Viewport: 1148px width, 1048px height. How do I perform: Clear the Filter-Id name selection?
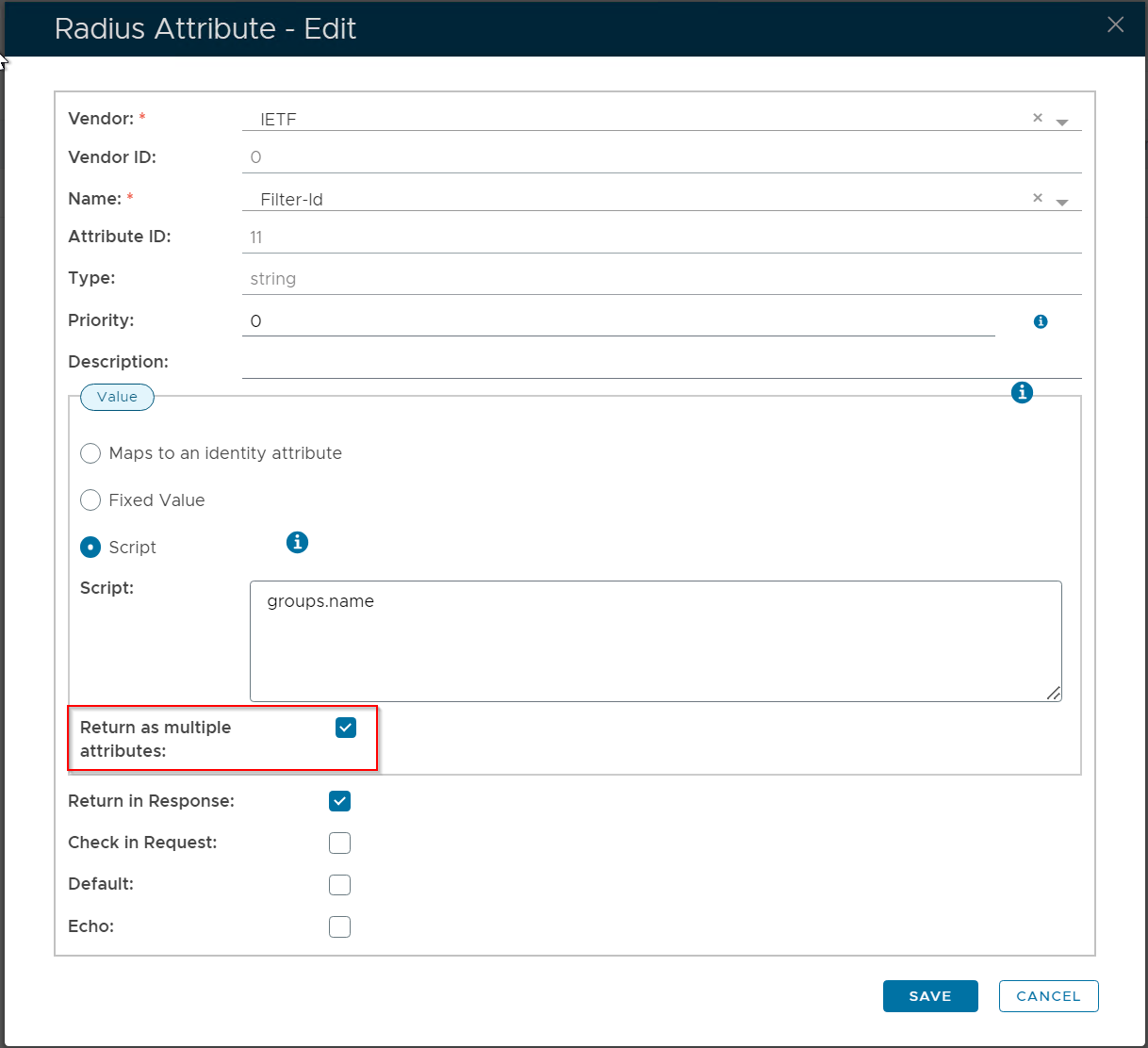click(x=1037, y=198)
